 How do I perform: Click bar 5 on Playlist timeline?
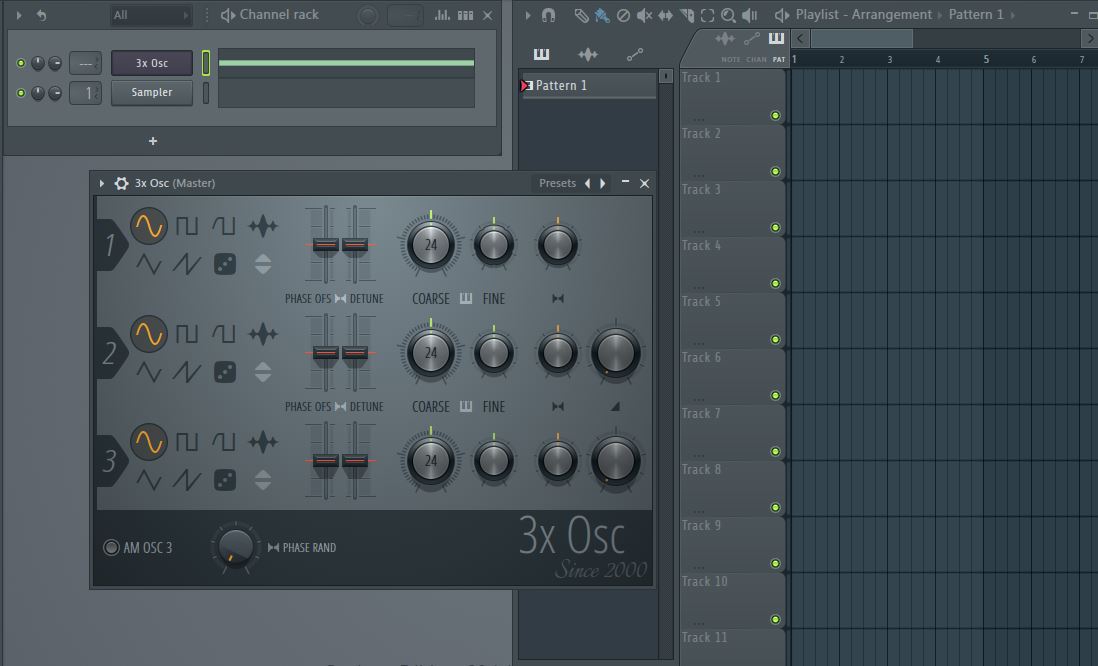pos(986,60)
